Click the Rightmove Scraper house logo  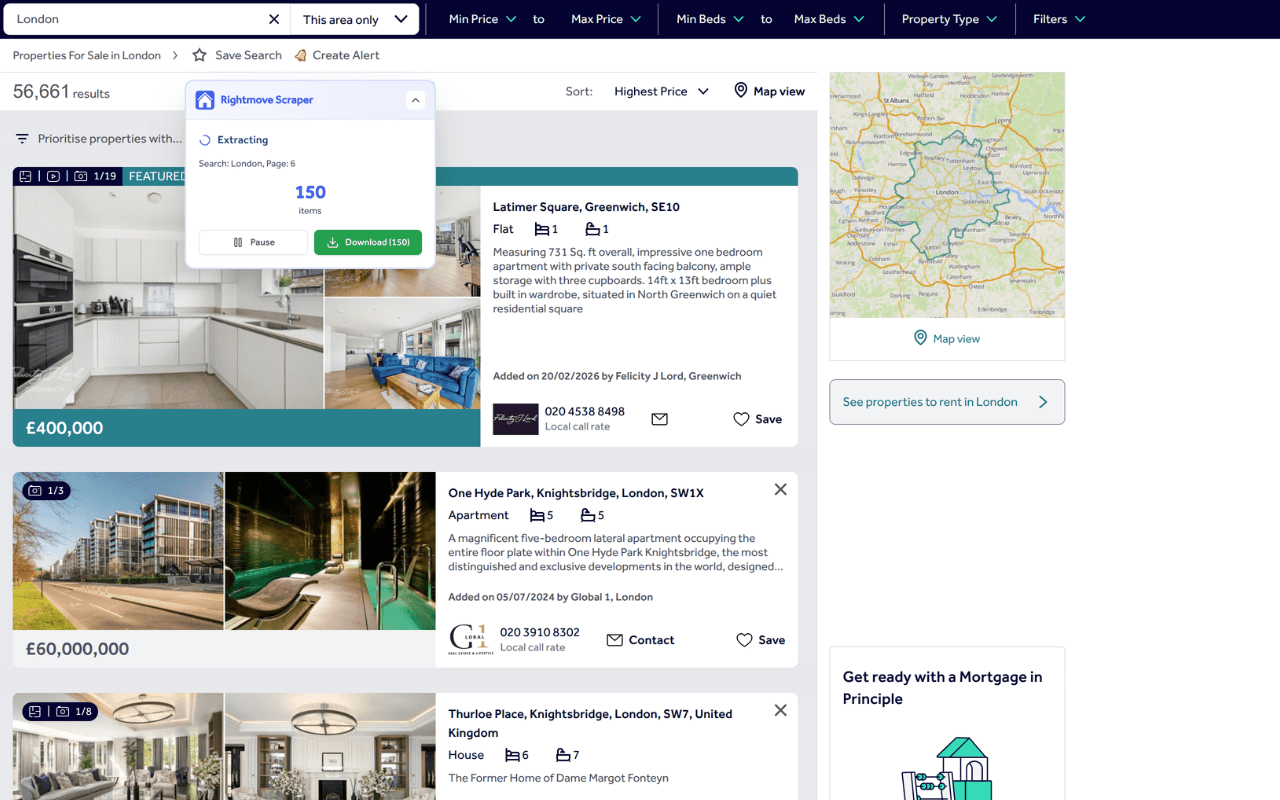205,100
